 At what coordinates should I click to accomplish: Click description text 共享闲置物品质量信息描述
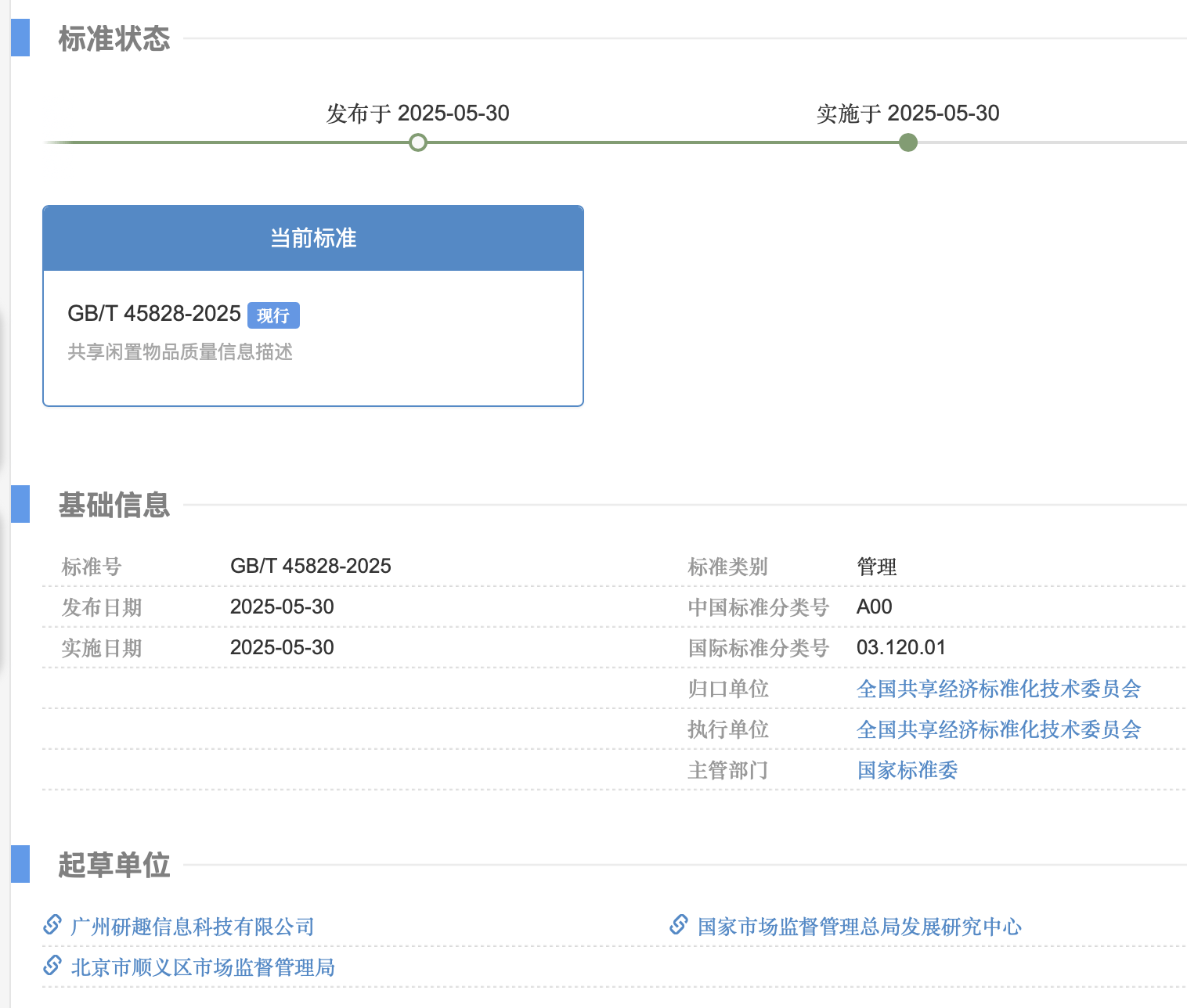point(180,352)
